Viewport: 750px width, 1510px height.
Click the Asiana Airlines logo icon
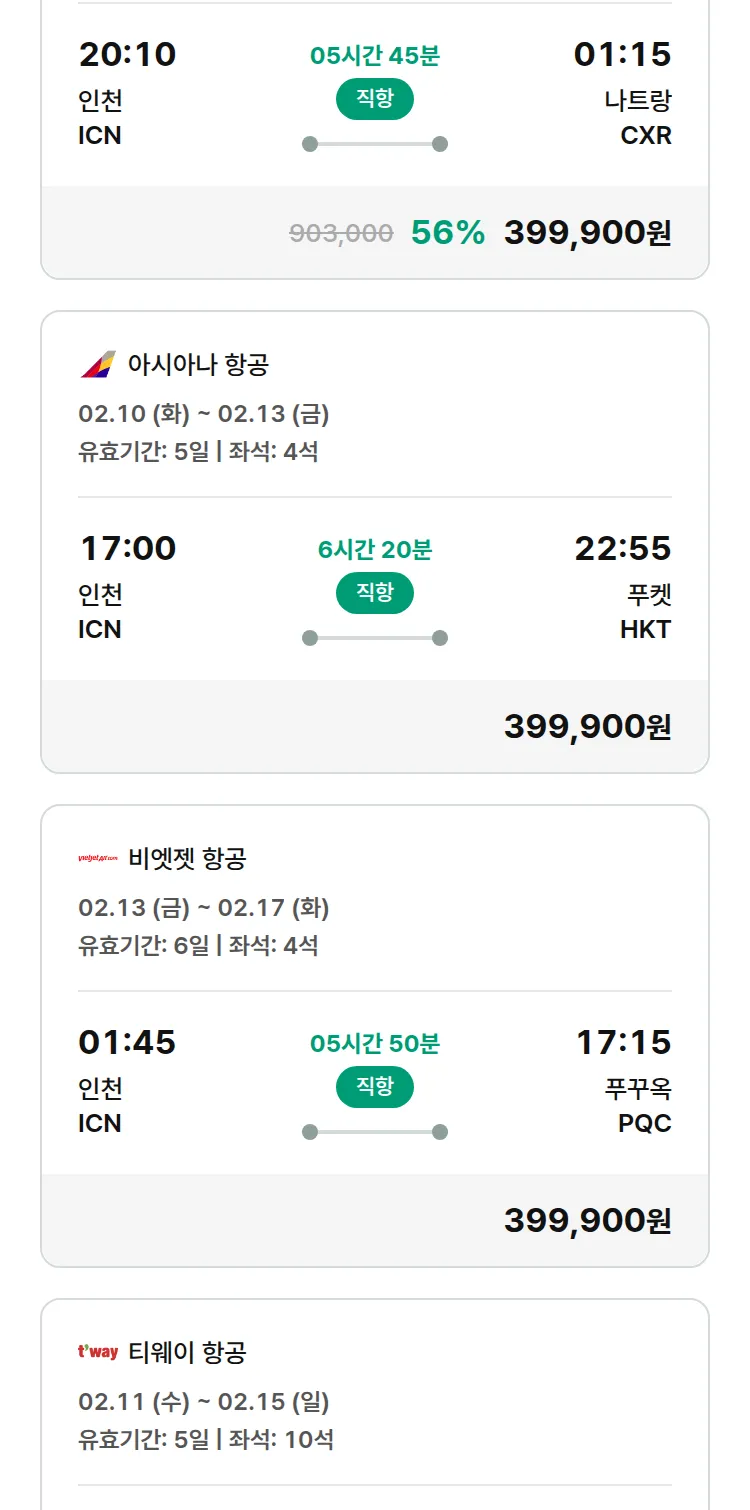(98, 364)
